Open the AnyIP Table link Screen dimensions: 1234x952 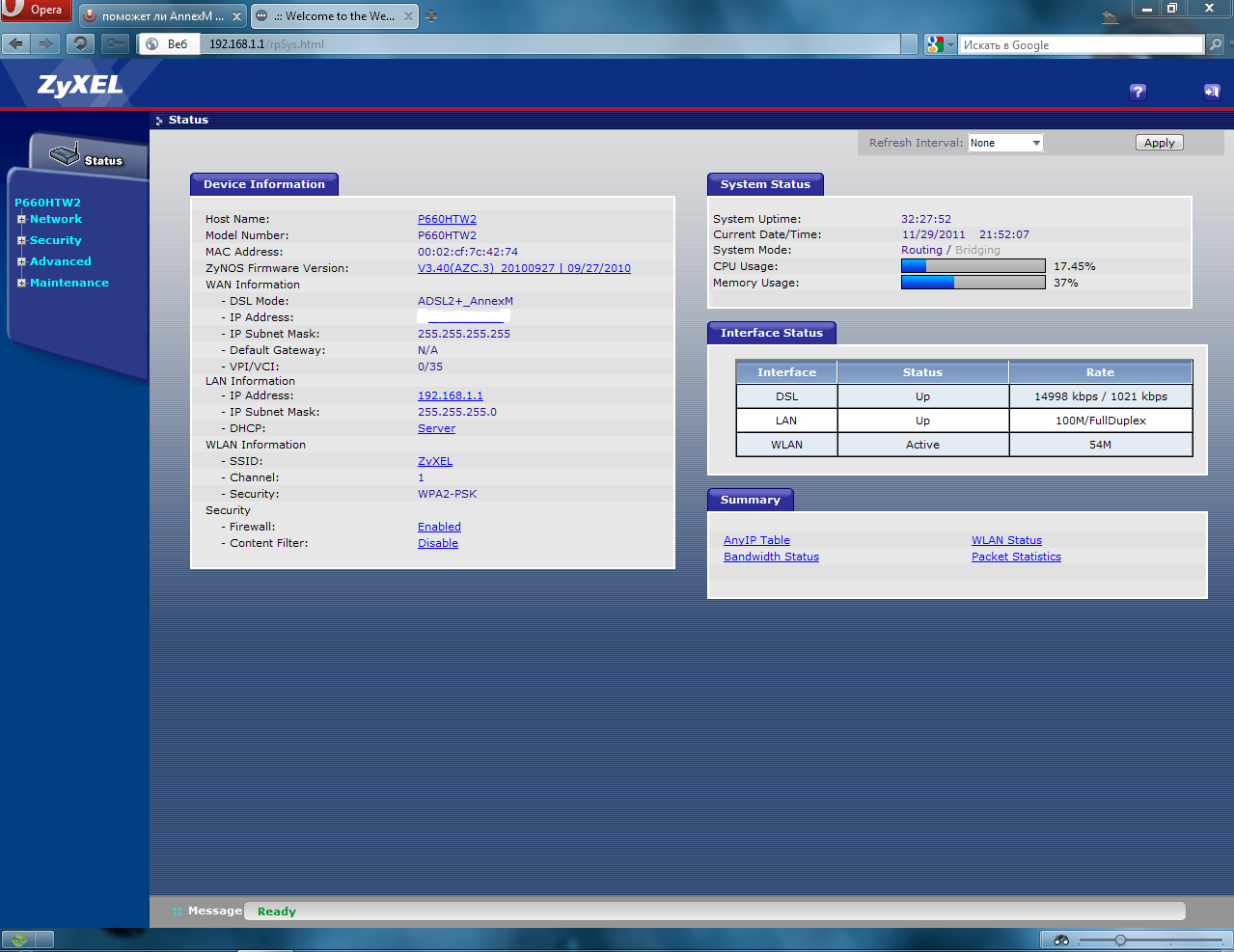click(x=756, y=539)
